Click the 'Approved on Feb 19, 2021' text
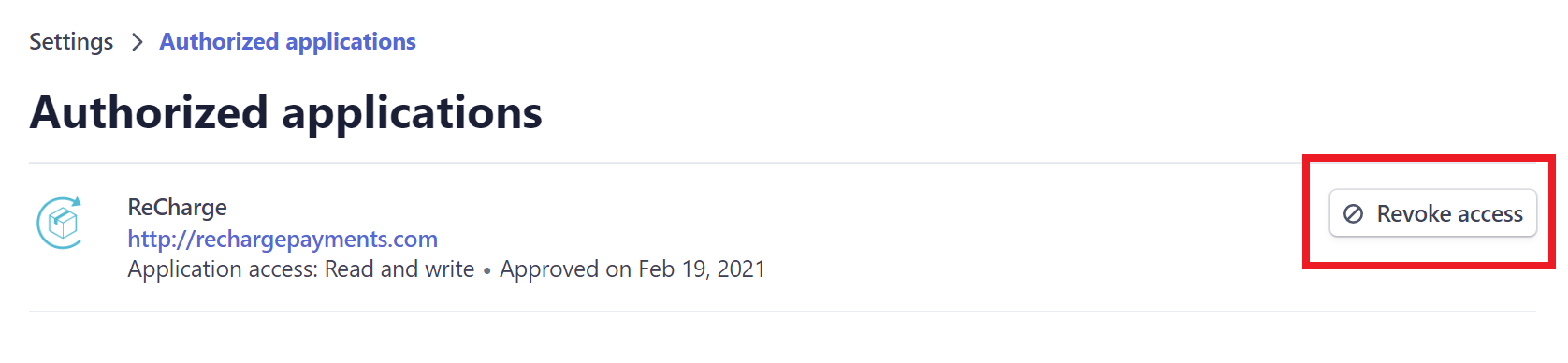Screen dimensions: 1568x363 tap(632, 269)
